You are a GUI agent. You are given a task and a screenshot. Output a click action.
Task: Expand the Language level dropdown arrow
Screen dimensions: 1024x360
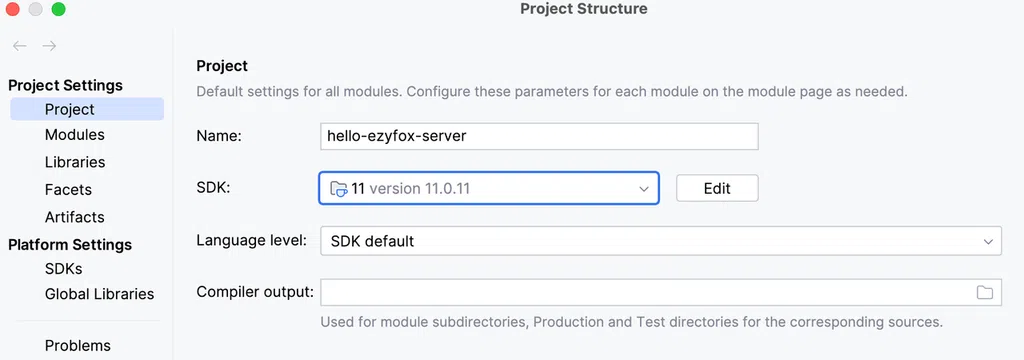click(x=987, y=242)
